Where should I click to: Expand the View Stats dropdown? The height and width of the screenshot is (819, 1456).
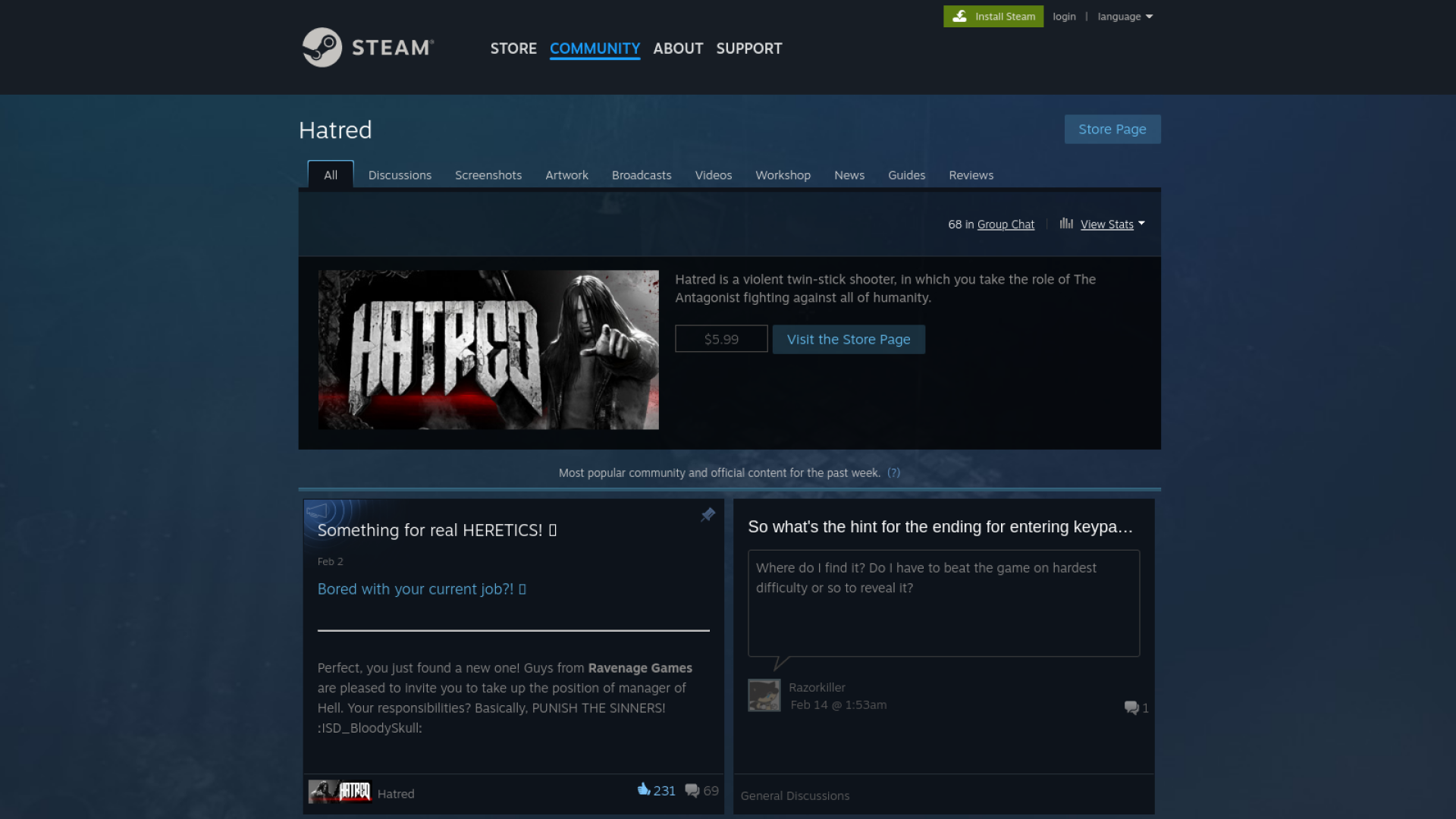[x=1112, y=224]
